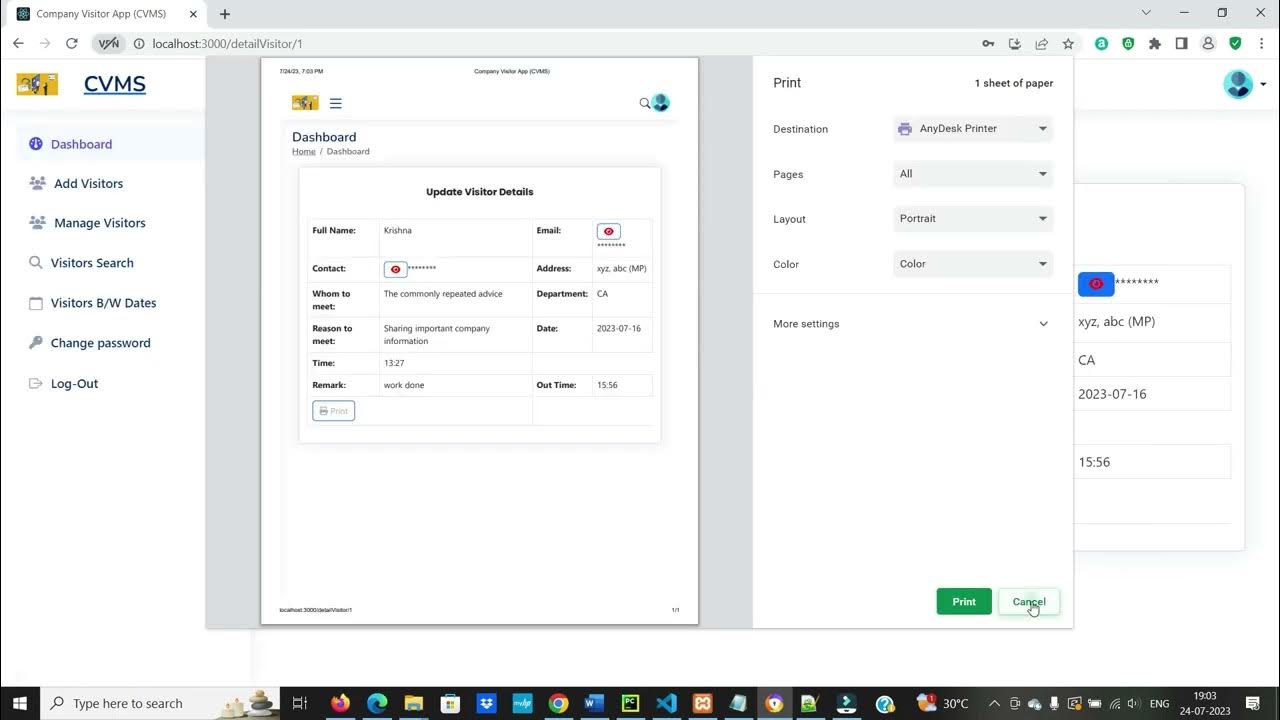
Task: Click the green Print button
Action: pyautogui.click(x=964, y=601)
